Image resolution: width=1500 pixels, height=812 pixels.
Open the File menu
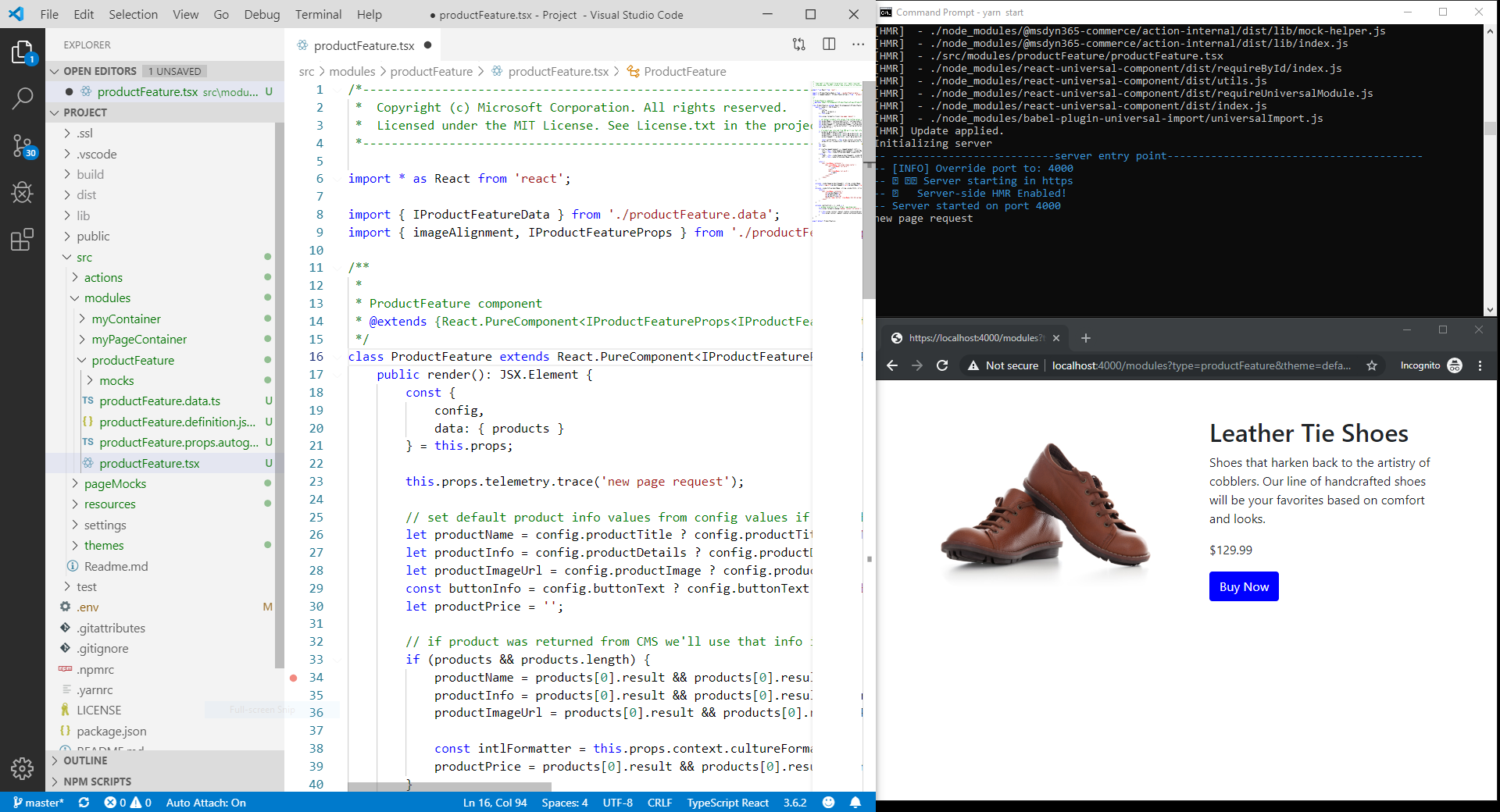(x=49, y=14)
